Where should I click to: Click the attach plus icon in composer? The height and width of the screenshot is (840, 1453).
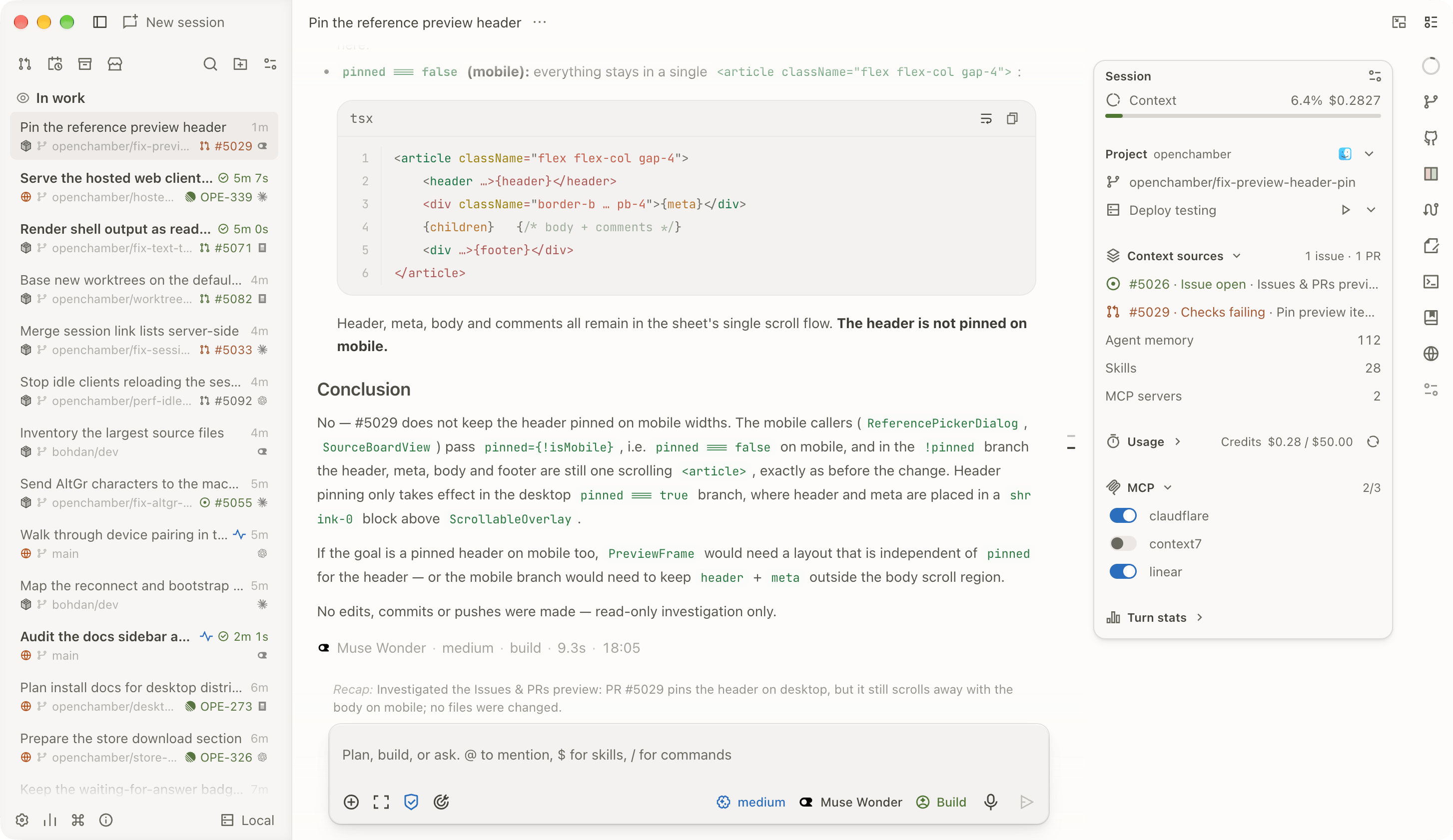351,802
